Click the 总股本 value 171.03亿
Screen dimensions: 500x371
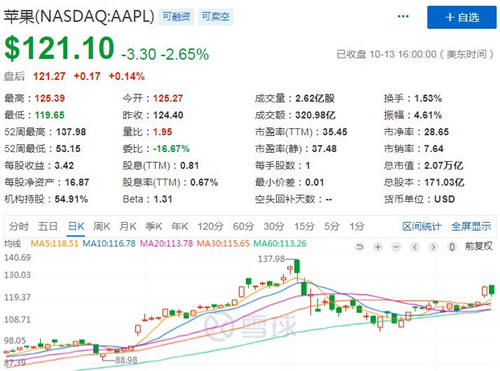[444, 182]
